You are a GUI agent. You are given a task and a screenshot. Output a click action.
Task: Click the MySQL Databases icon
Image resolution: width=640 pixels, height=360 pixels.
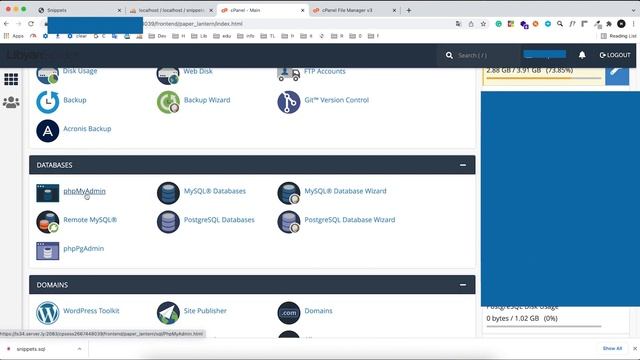pos(168,193)
